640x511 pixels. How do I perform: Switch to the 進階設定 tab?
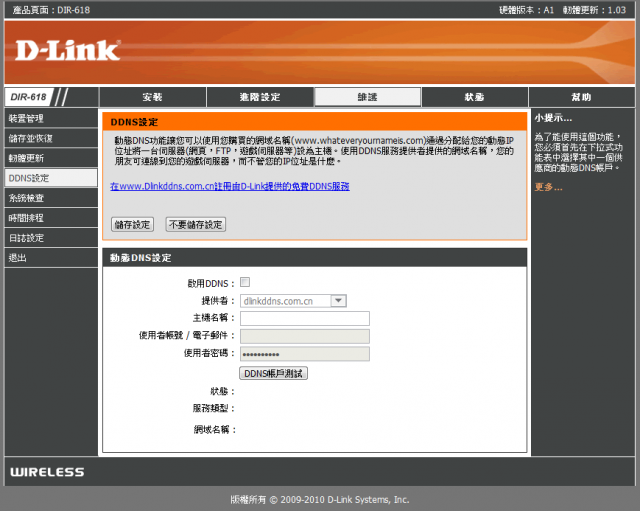tap(260, 97)
